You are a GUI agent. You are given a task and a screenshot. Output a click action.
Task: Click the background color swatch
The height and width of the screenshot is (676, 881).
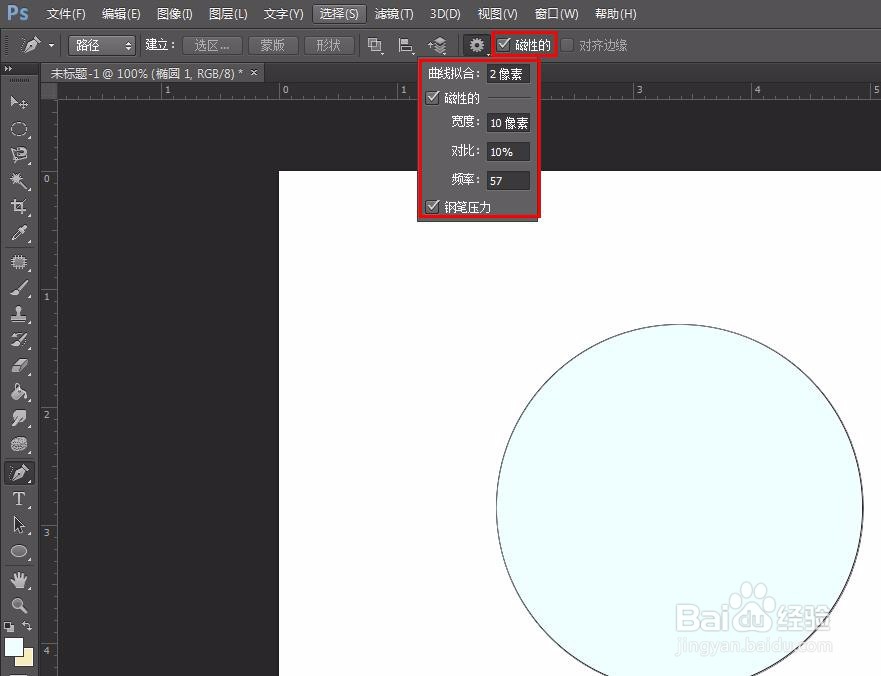tap(28, 659)
